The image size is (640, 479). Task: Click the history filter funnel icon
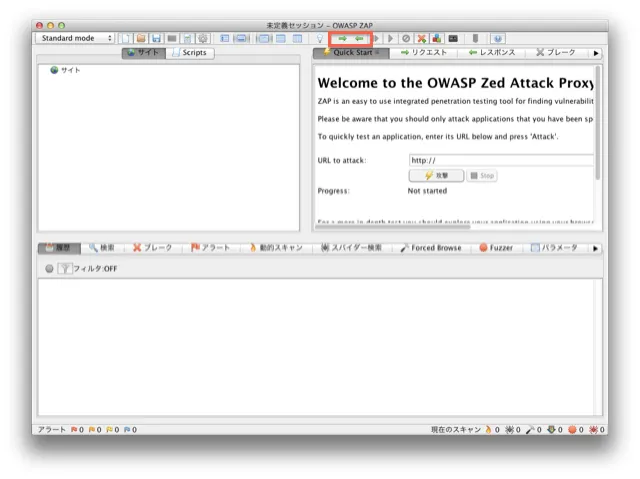[65, 268]
